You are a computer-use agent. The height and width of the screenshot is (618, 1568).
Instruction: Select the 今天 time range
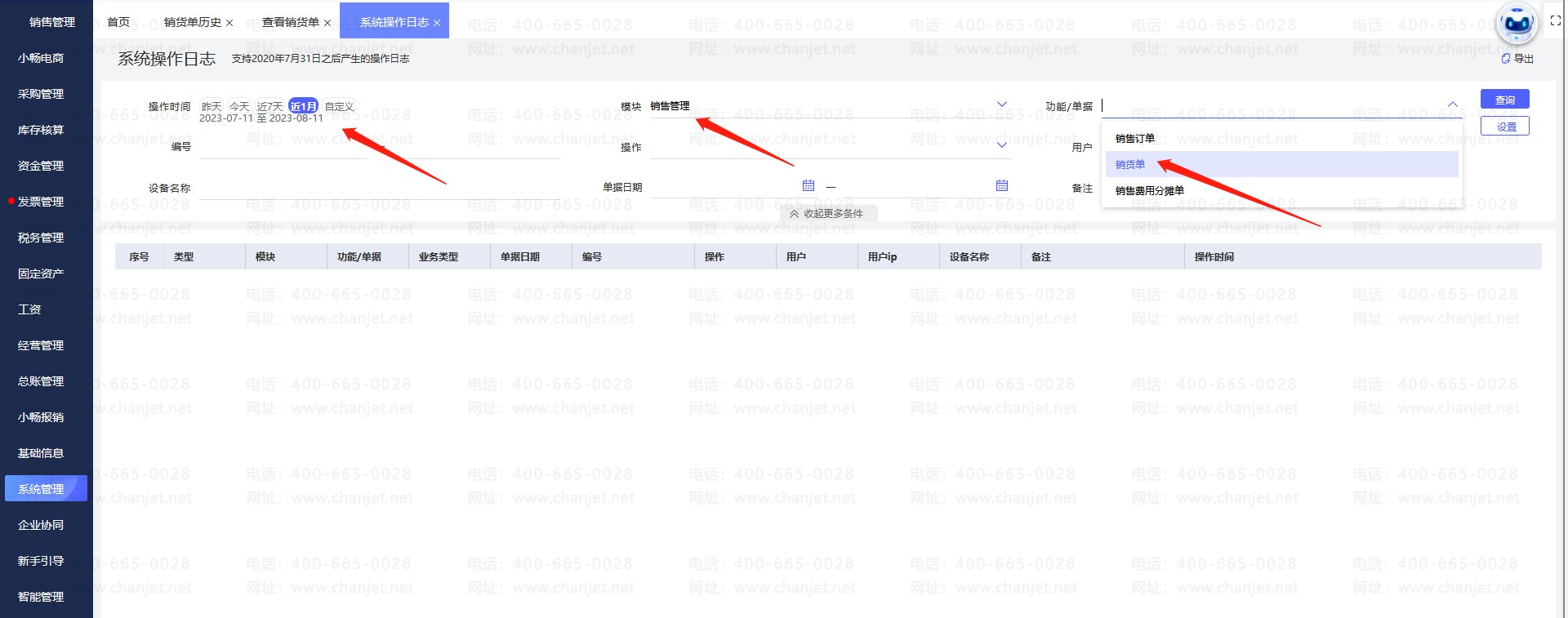(239, 106)
